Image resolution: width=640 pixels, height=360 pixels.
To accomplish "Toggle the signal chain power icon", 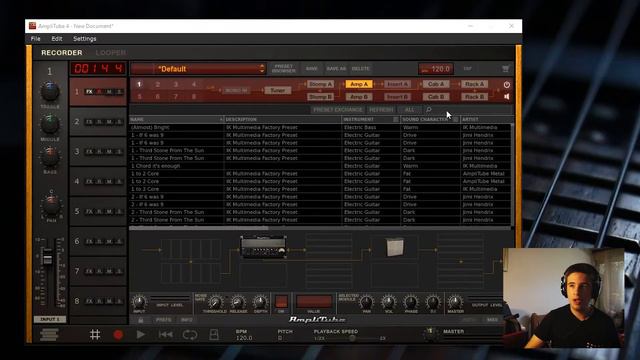I will click(507, 84).
